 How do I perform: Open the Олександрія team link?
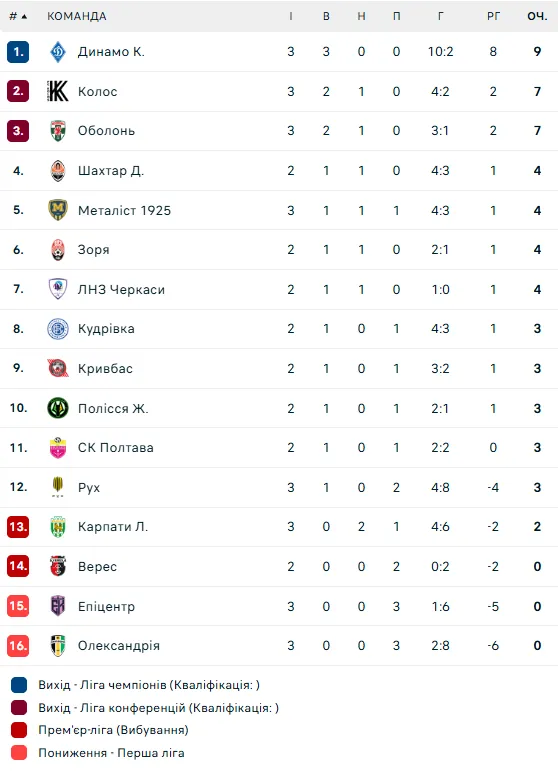(119, 646)
